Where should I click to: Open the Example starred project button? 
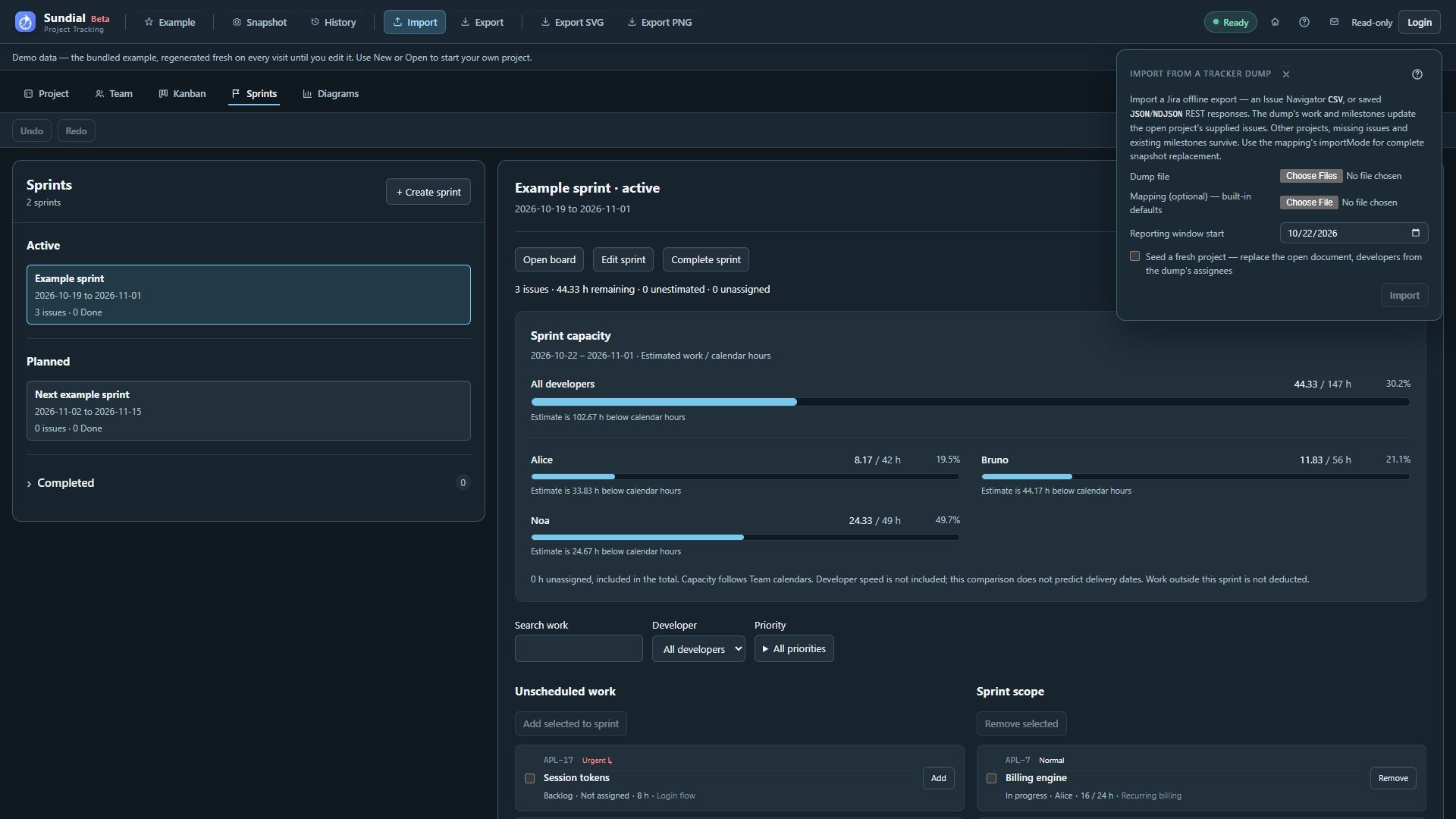[170, 22]
